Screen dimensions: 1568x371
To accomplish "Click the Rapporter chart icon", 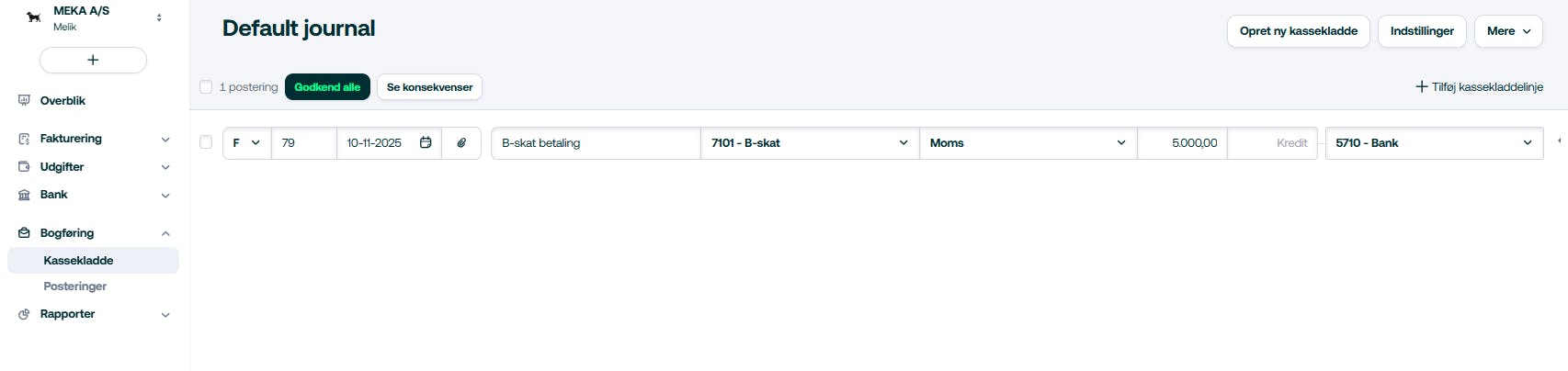I will [24, 314].
